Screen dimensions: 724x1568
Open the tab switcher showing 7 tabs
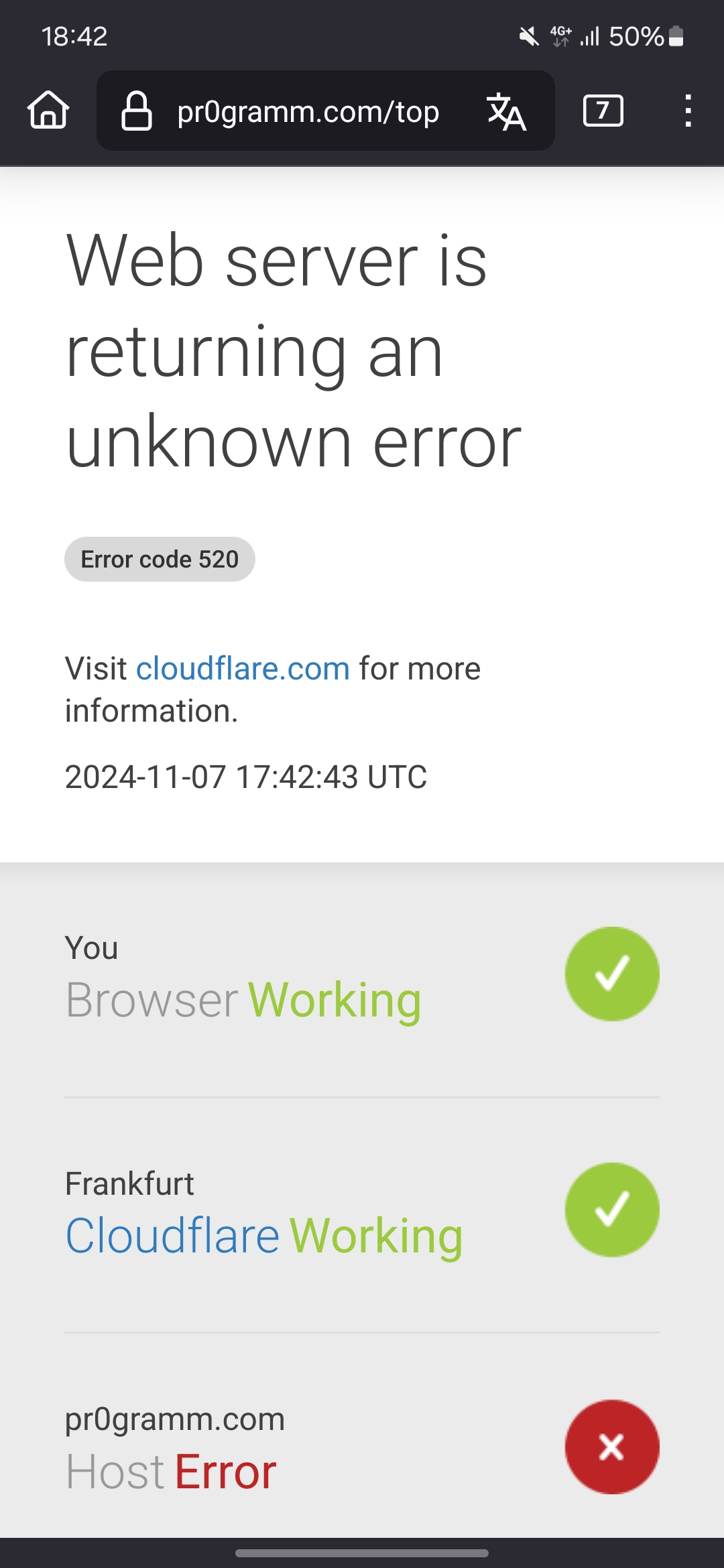click(603, 111)
